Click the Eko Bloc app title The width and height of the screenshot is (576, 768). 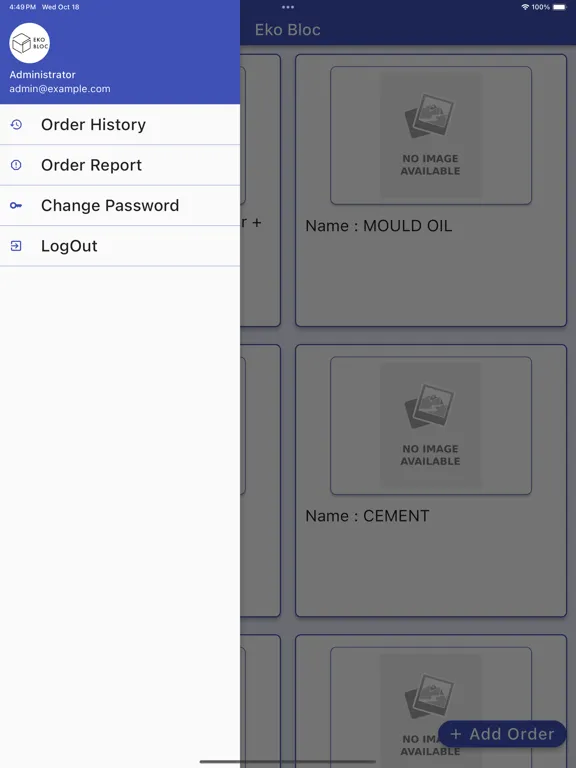(288, 30)
